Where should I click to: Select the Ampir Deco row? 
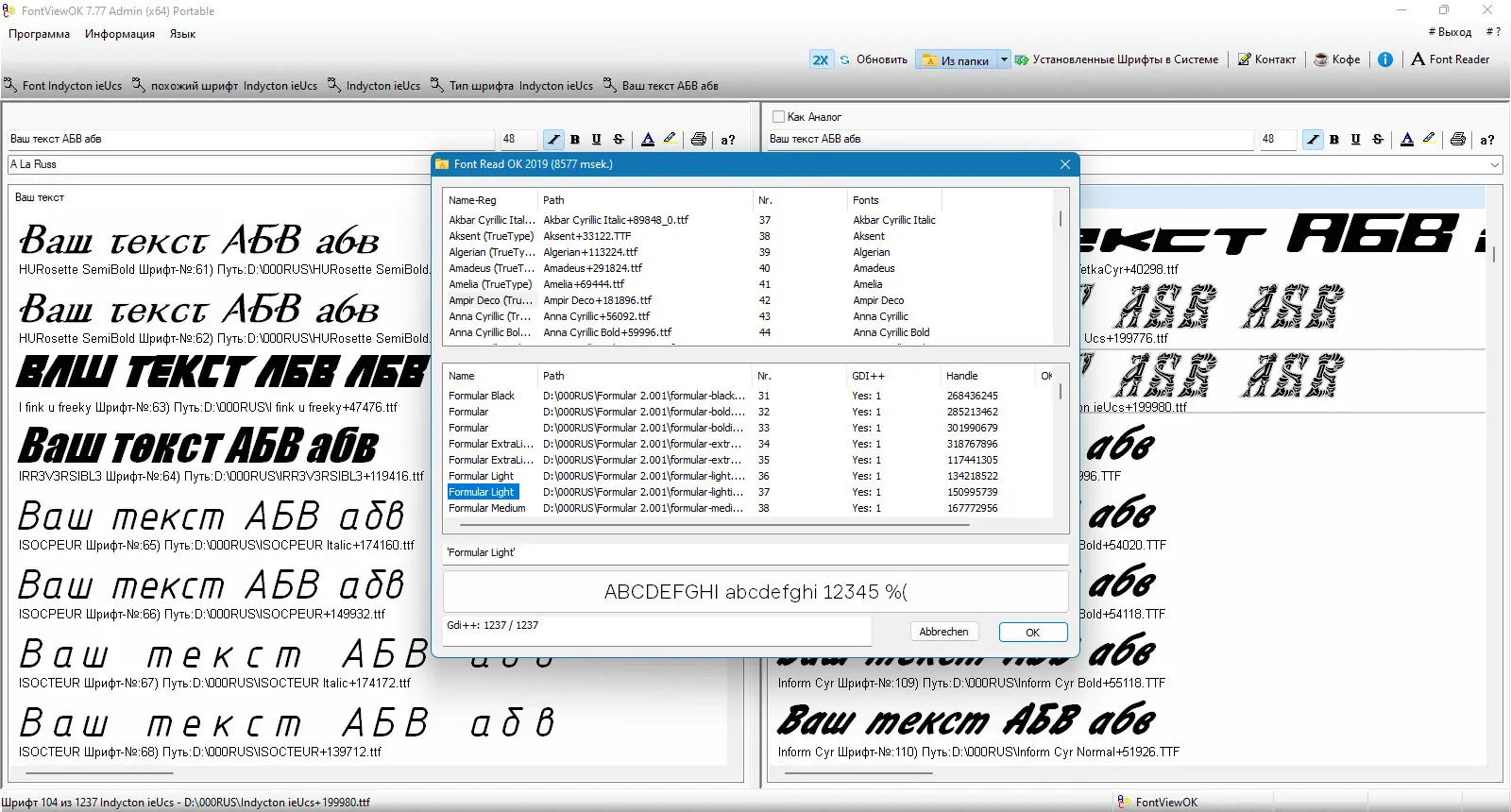coord(750,300)
